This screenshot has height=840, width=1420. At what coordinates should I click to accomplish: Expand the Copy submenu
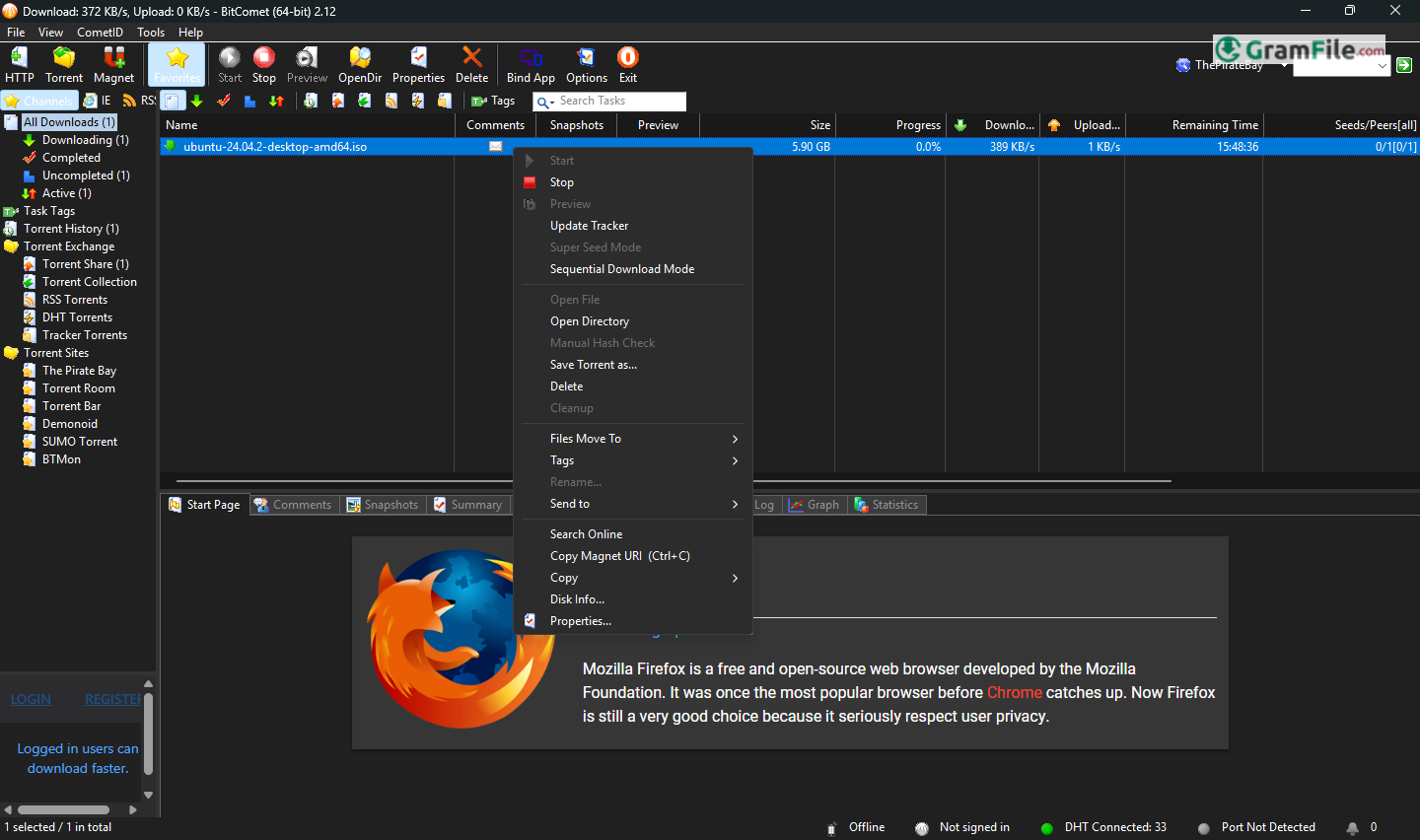pyautogui.click(x=633, y=578)
